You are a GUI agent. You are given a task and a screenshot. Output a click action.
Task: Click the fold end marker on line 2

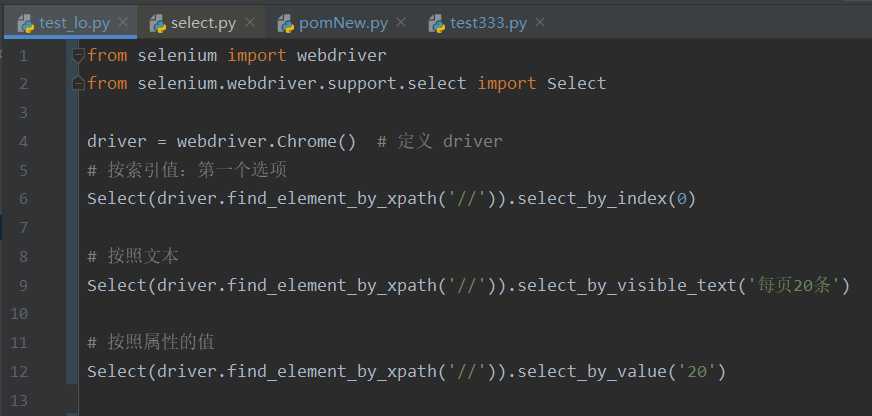[79, 84]
